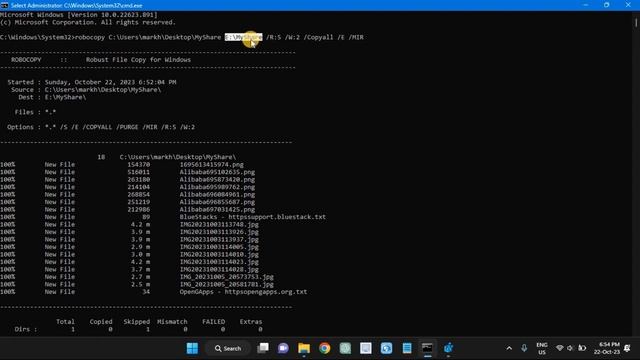Click file name IMG20231003113937.jpg

(x=219, y=239)
